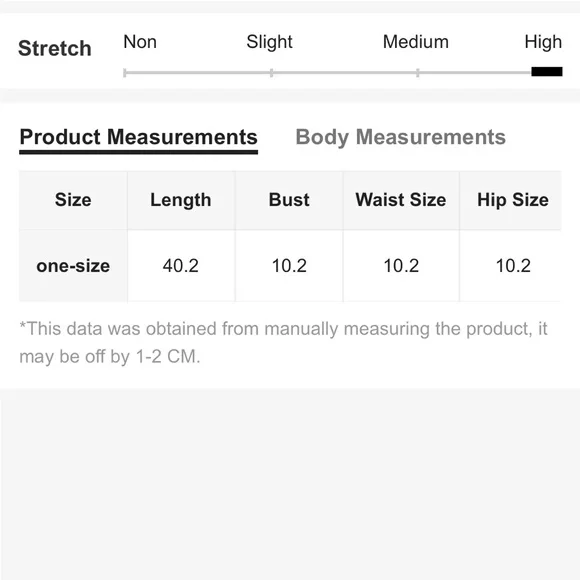Viewport: 580px width, 580px height.
Task: Click the Non stretch level label
Action: pos(140,42)
